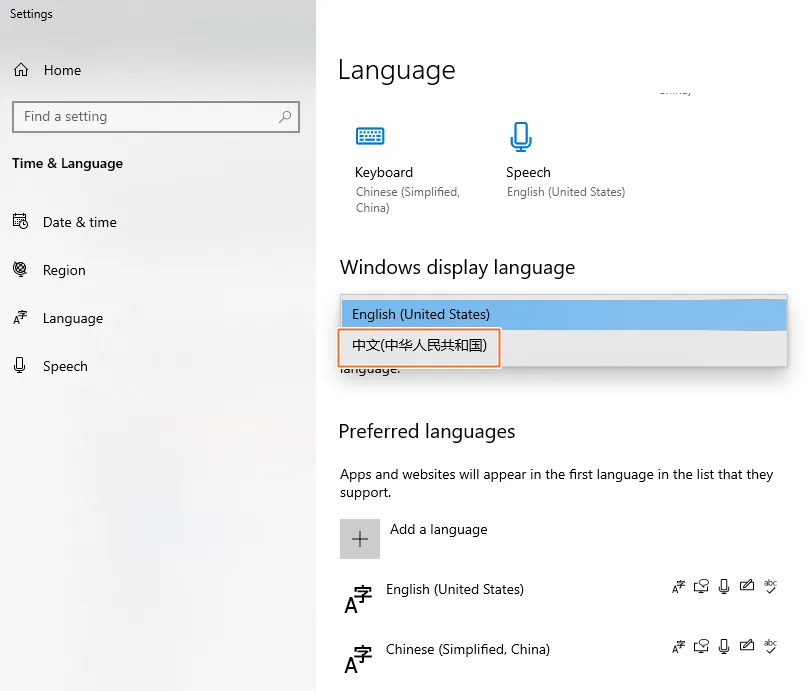The image size is (807, 691).
Task: Click the text-to-speech icon for Chinese (Simplified)
Action: (701, 646)
